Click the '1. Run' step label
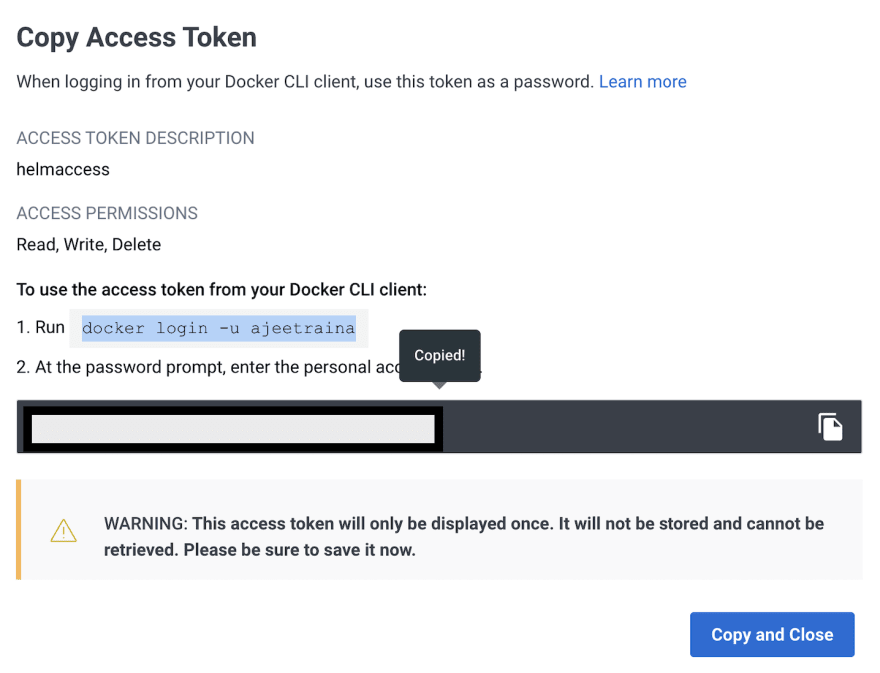880x673 pixels. tap(40, 327)
